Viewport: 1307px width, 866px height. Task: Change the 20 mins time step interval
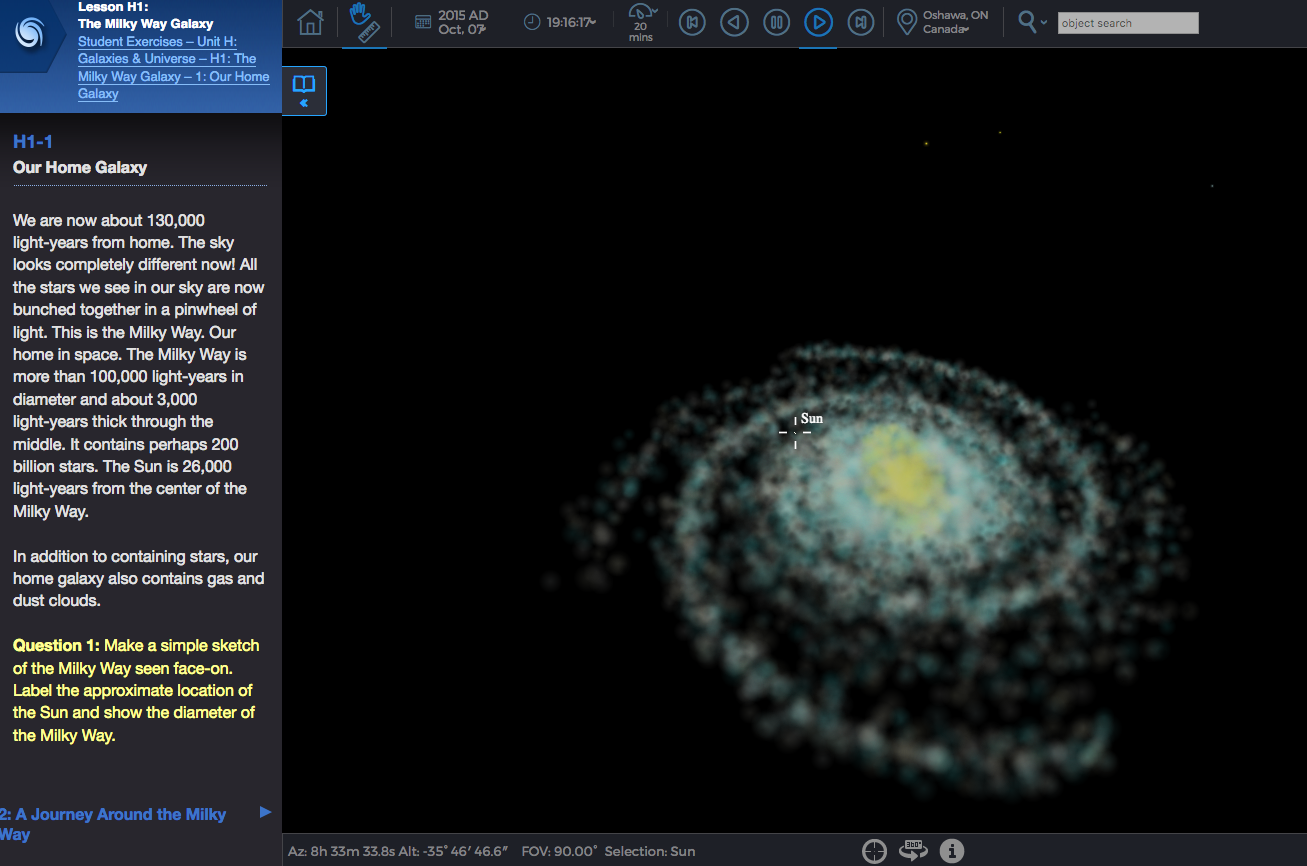point(642,22)
